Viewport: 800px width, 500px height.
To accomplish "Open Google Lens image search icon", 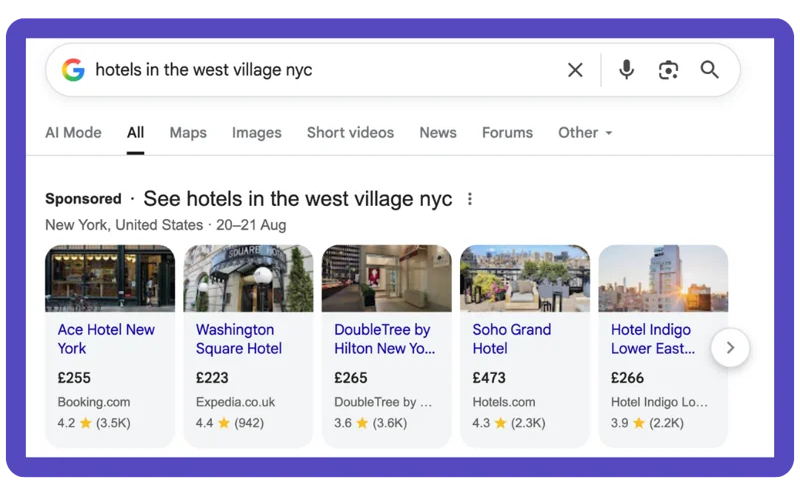I will tap(668, 70).
